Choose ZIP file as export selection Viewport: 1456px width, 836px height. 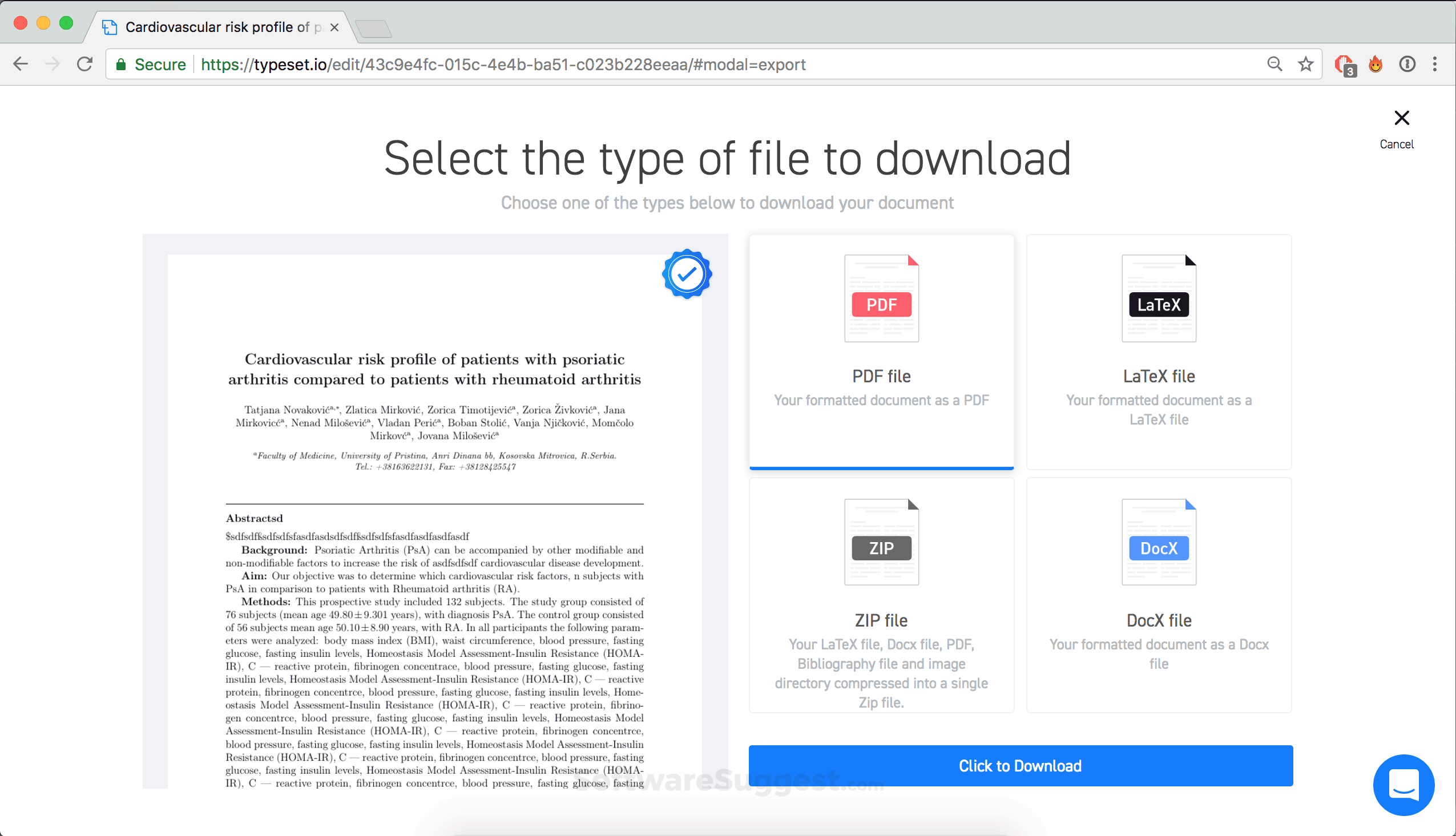coord(881,594)
